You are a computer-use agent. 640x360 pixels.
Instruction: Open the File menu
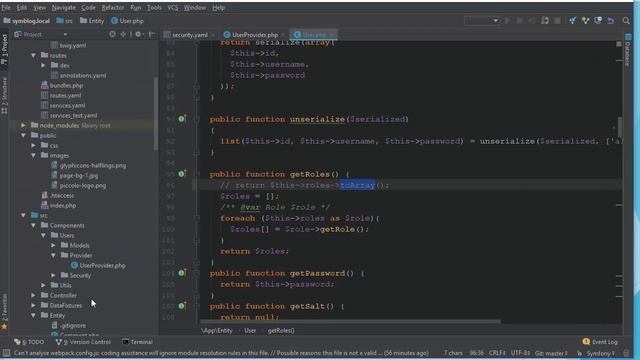[6, 7]
